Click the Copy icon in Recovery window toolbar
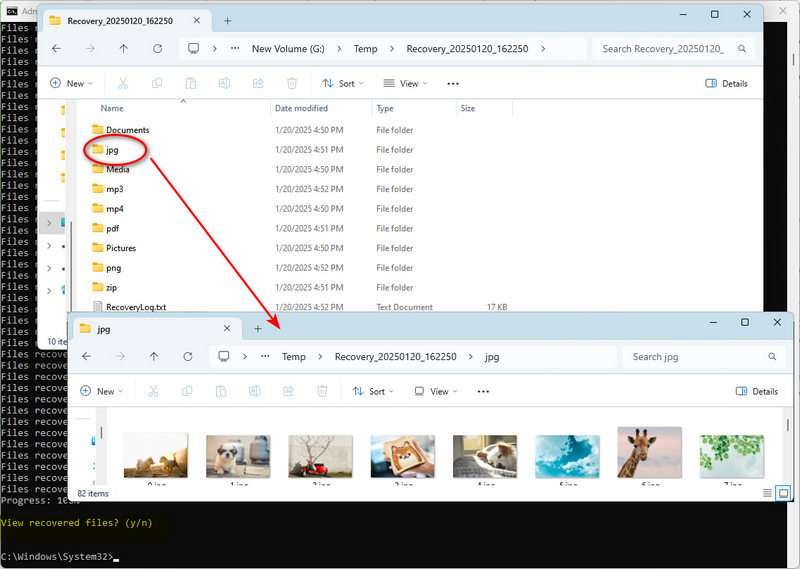Image resolution: width=800 pixels, height=569 pixels. pyautogui.click(x=157, y=83)
